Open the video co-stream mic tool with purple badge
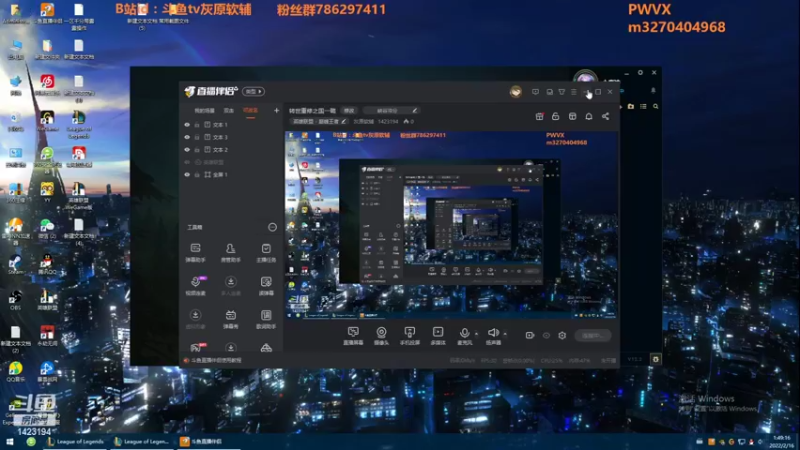 [195, 286]
